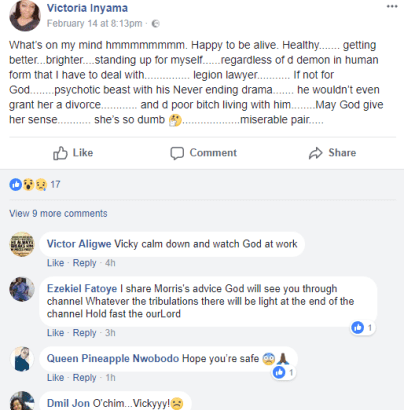The width and height of the screenshot is (404, 410).
Task: Open Victoria Inyama's profile picture
Action: point(25,15)
